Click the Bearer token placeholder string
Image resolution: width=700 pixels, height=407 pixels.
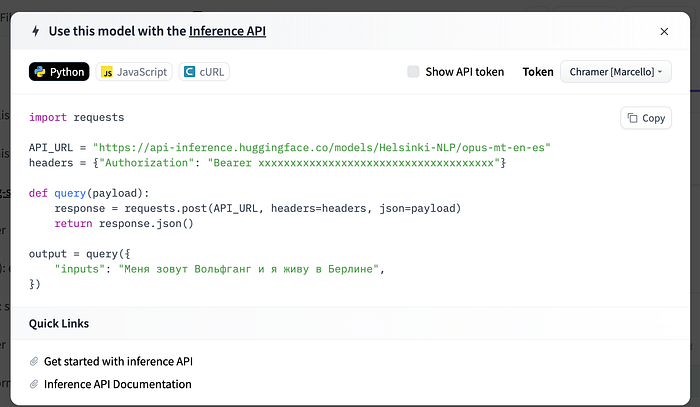coord(354,163)
